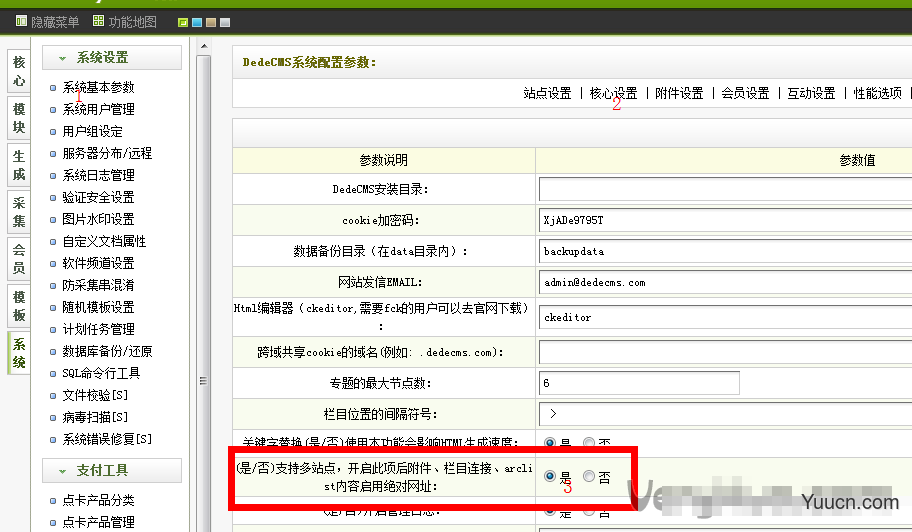This screenshot has width=912, height=532.
Task: Switch to the 核心 vertical tab
Action: point(19,70)
